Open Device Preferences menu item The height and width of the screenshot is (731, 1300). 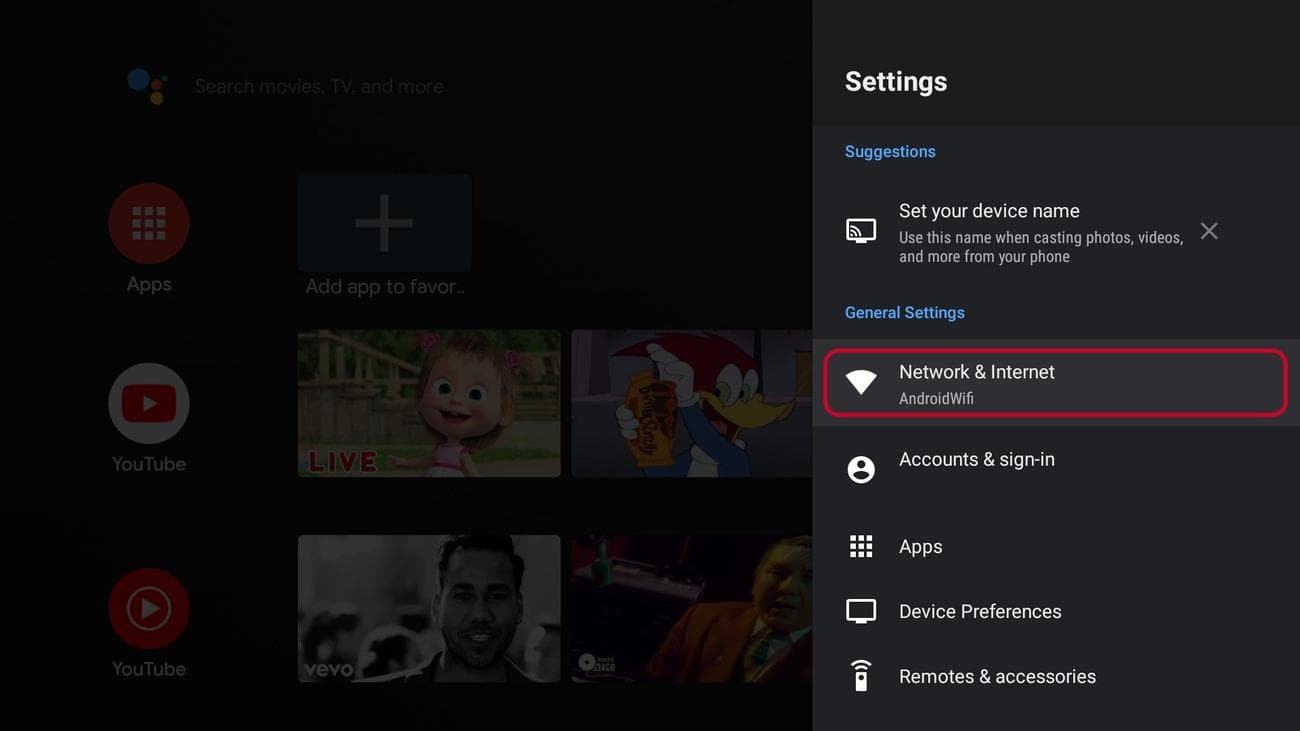pos(979,611)
